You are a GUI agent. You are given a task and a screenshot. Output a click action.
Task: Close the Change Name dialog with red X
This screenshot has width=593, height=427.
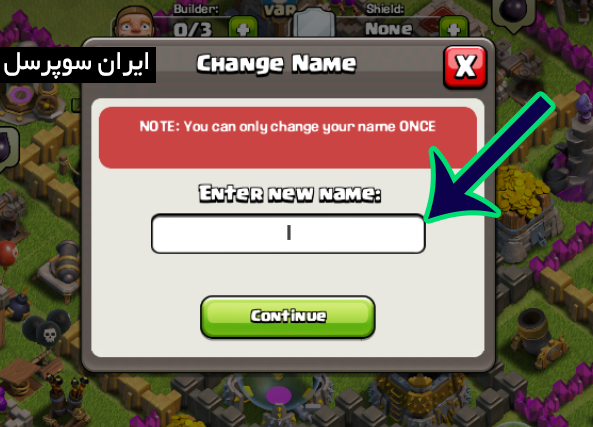pyautogui.click(x=465, y=67)
